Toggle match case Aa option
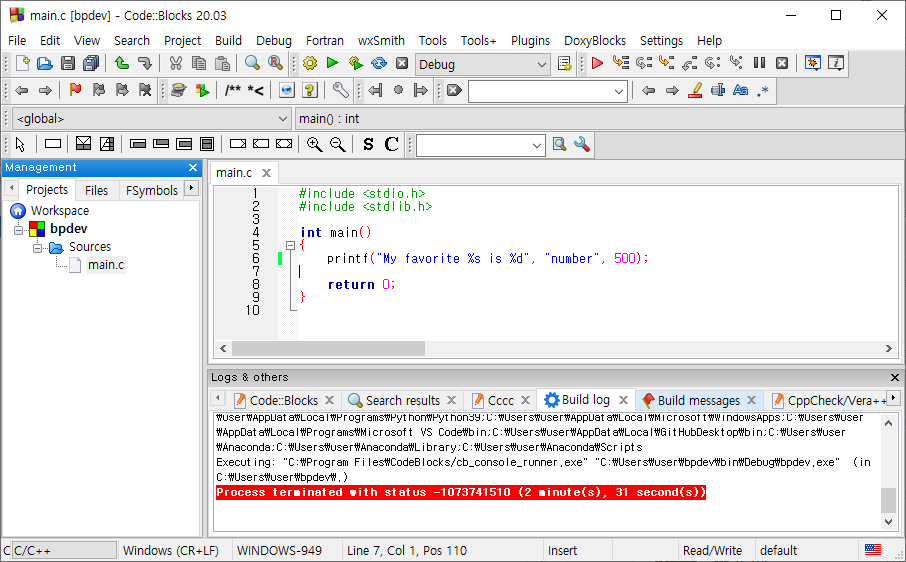Viewport: 906px width, 562px height. pyautogui.click(x=740, y=90)
